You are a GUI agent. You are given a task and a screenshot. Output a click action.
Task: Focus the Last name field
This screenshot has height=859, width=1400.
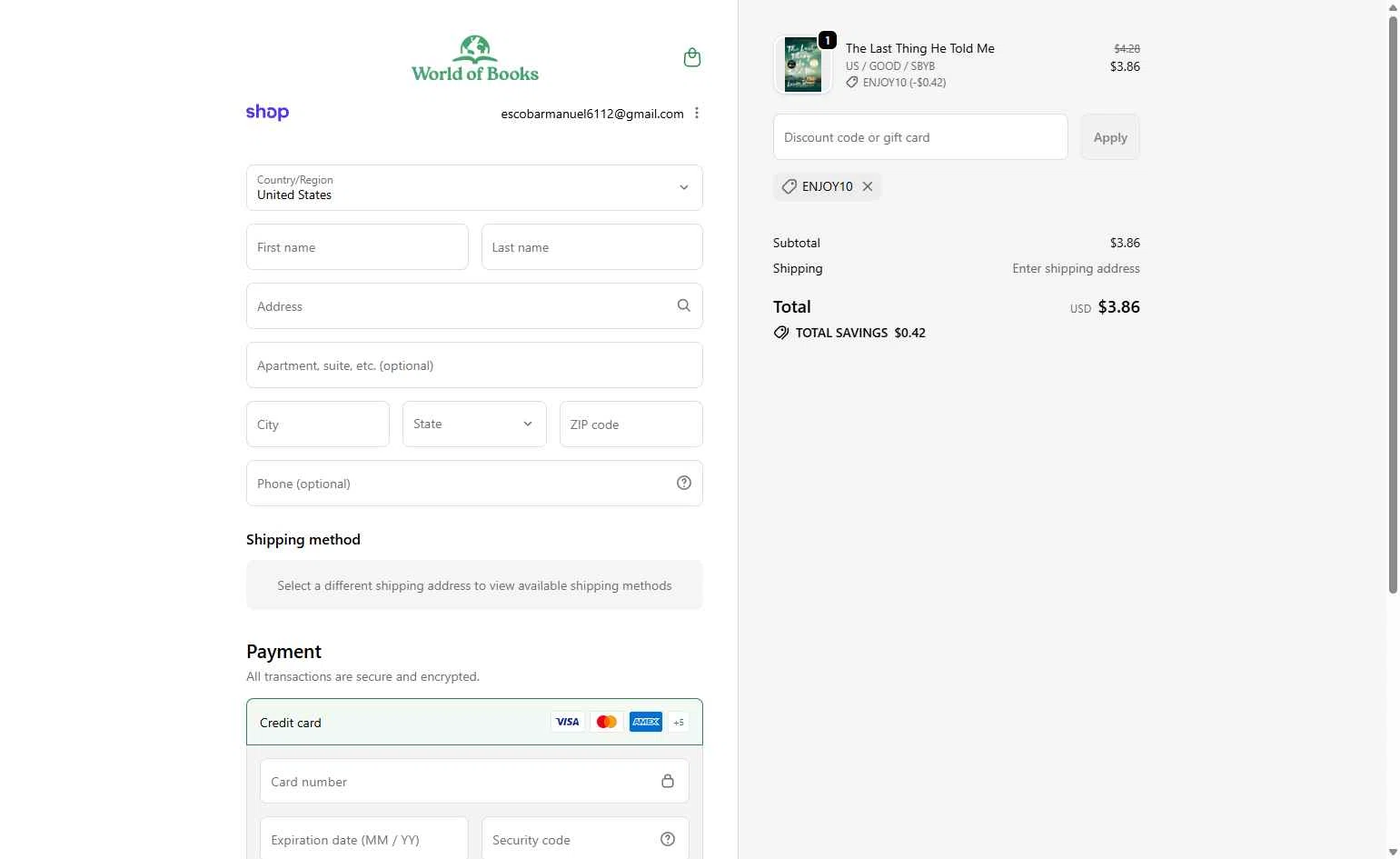tap(592, 247)
